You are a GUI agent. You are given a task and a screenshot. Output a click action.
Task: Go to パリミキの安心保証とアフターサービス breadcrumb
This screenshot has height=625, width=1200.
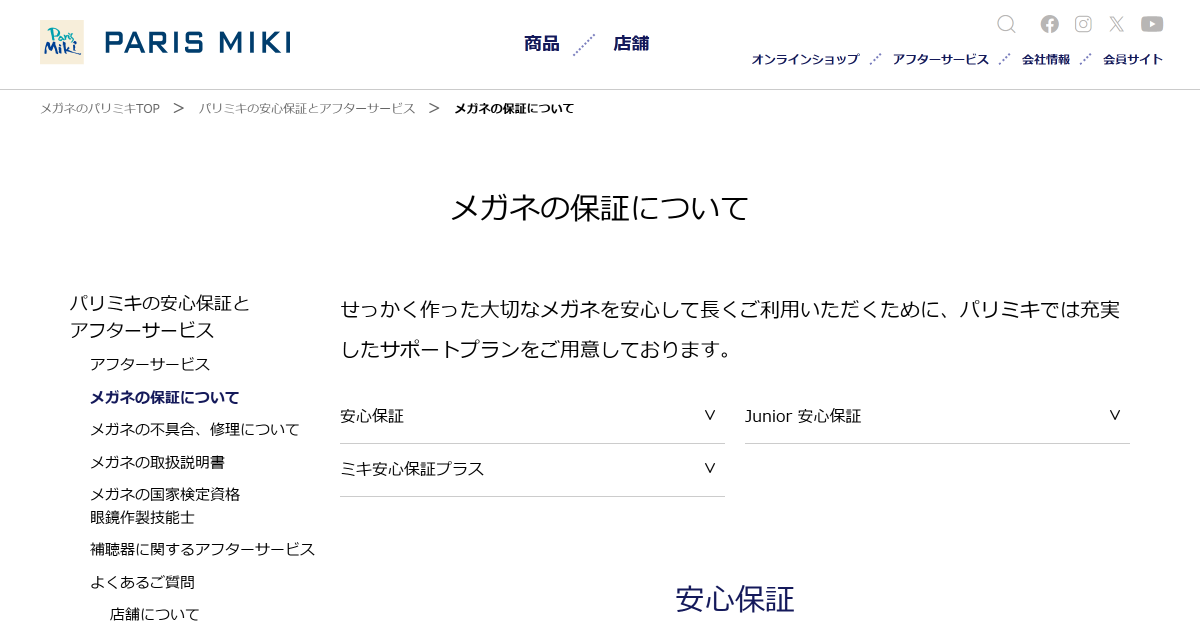[x=307, y=108]
